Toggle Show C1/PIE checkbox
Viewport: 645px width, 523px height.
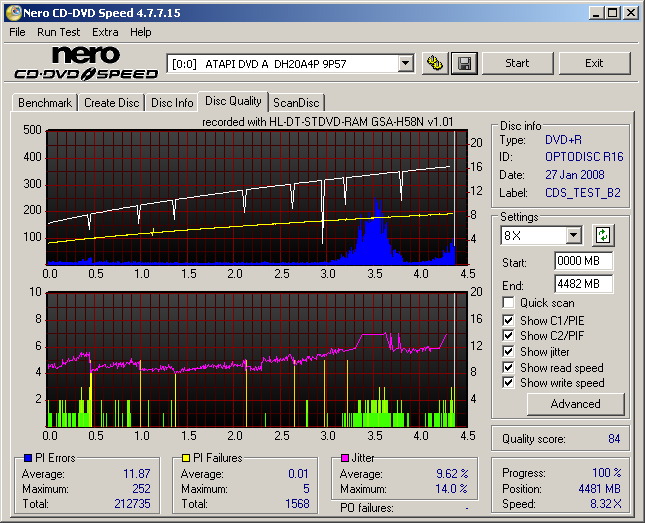coord(508,320)
